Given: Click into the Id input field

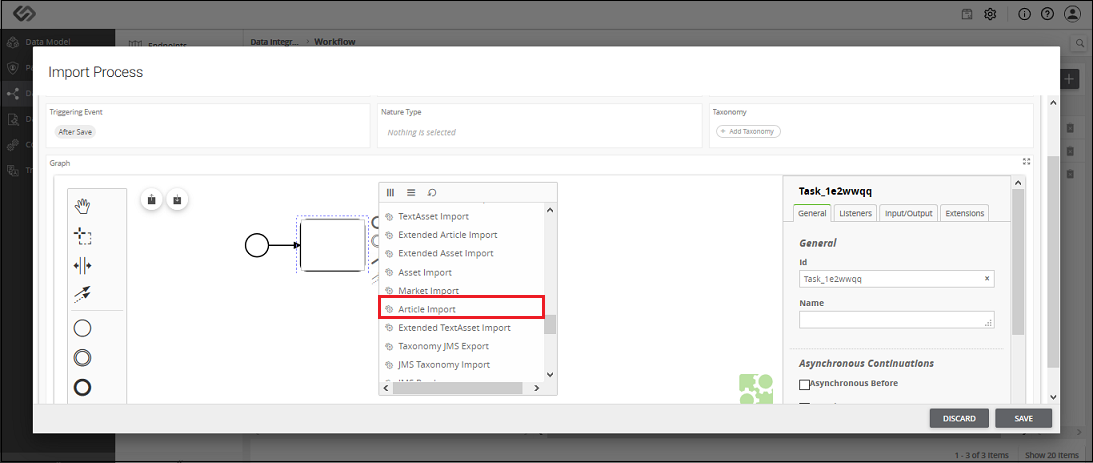Looking at the screenshot, I should point(896,278).
